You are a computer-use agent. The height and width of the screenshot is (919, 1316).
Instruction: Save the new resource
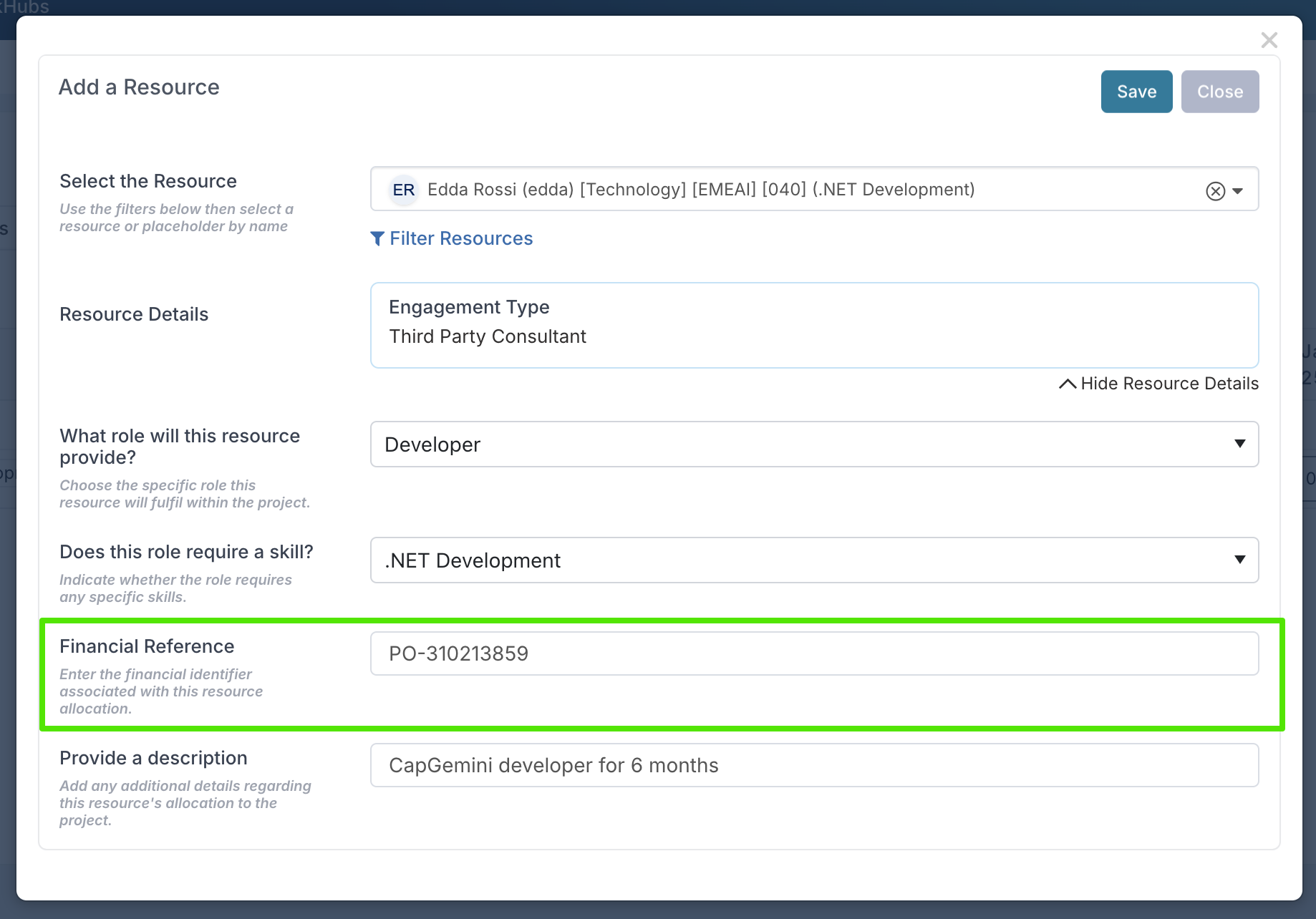coord(1136,92)
